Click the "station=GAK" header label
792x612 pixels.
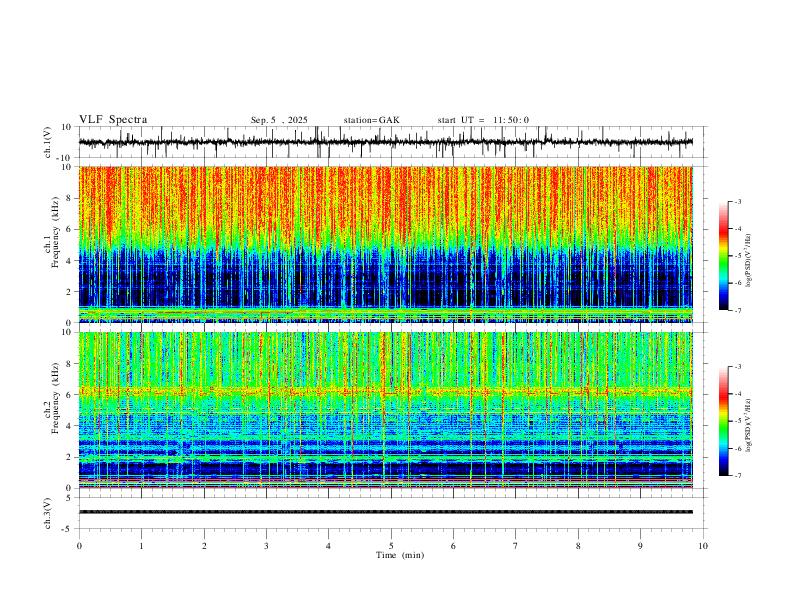(x=371, y=120)
